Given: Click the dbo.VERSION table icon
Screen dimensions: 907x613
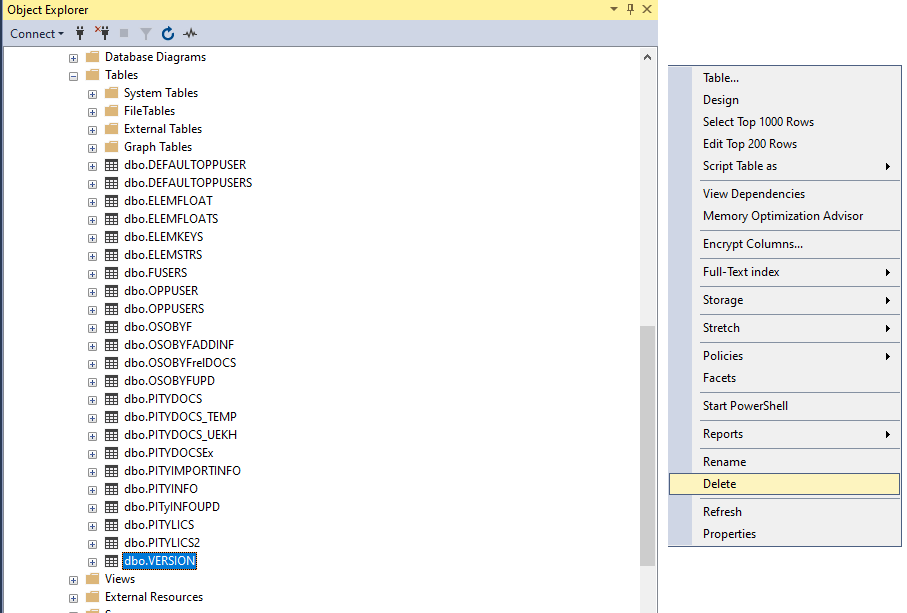Looking at the screenshot, I should [x=112, y=561].
